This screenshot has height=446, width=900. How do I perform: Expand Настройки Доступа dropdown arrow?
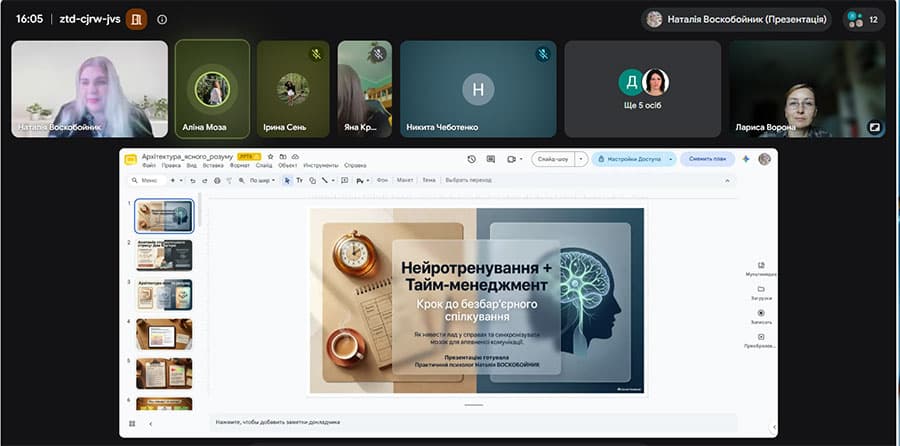(x=670, y=159)
